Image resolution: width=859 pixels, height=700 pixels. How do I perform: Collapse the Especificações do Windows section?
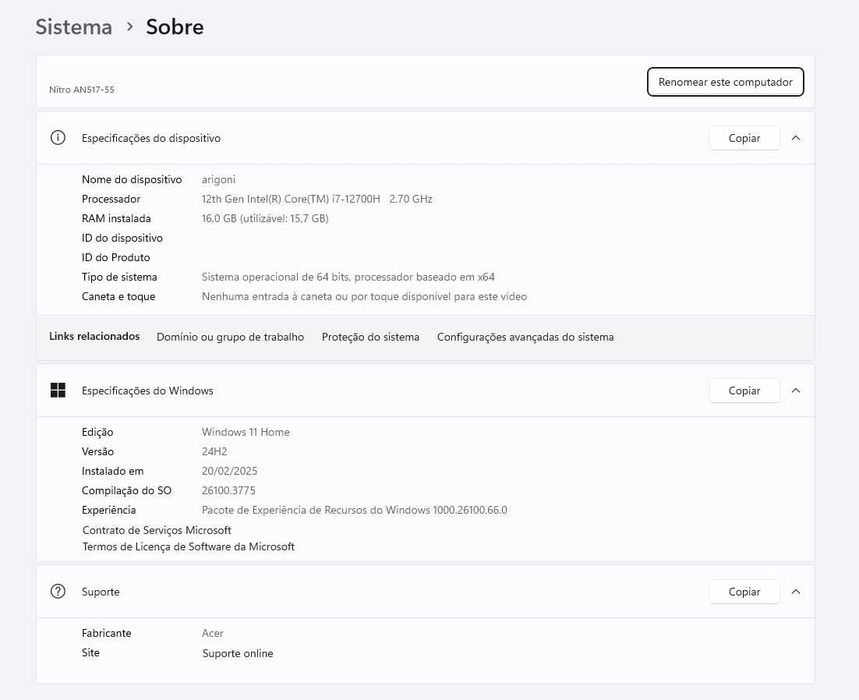click(x=796, y=391)
